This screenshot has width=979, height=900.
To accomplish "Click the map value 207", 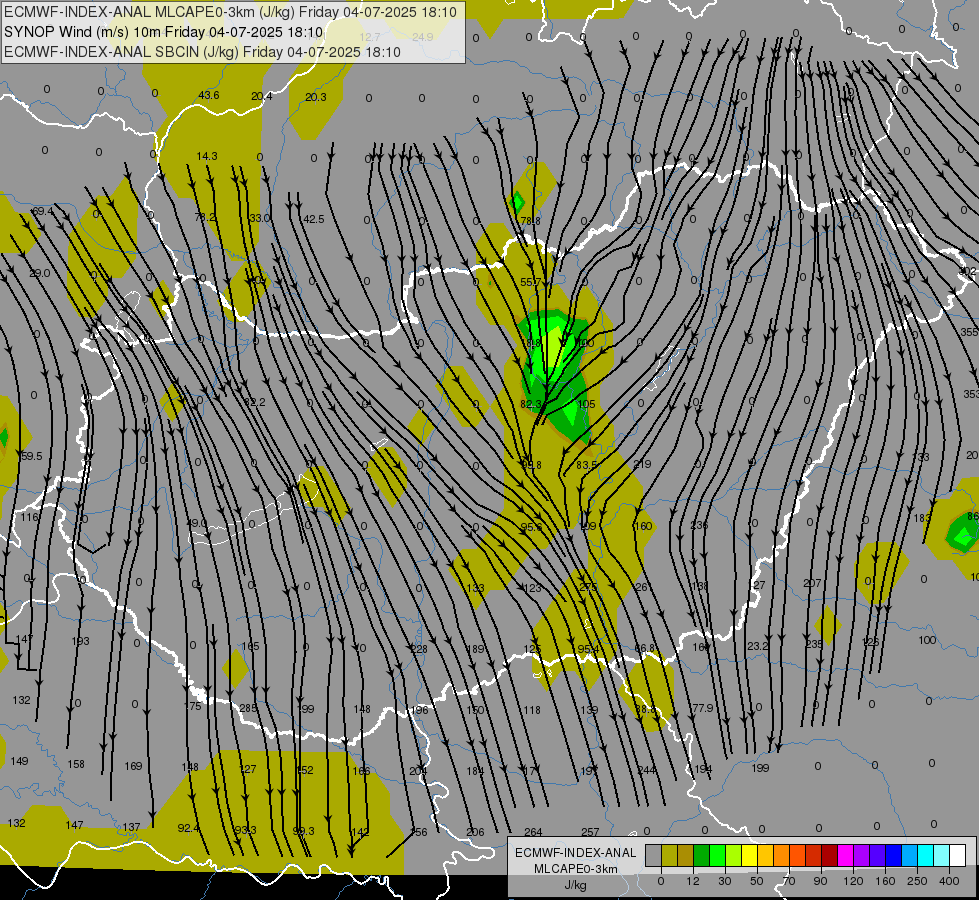I will 812,583.
